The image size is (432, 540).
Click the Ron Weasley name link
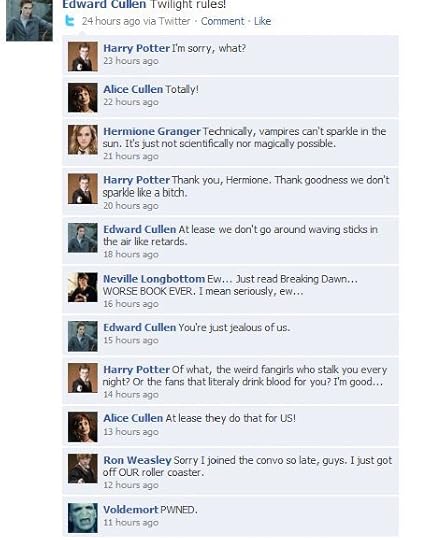[x=137, y=460]
